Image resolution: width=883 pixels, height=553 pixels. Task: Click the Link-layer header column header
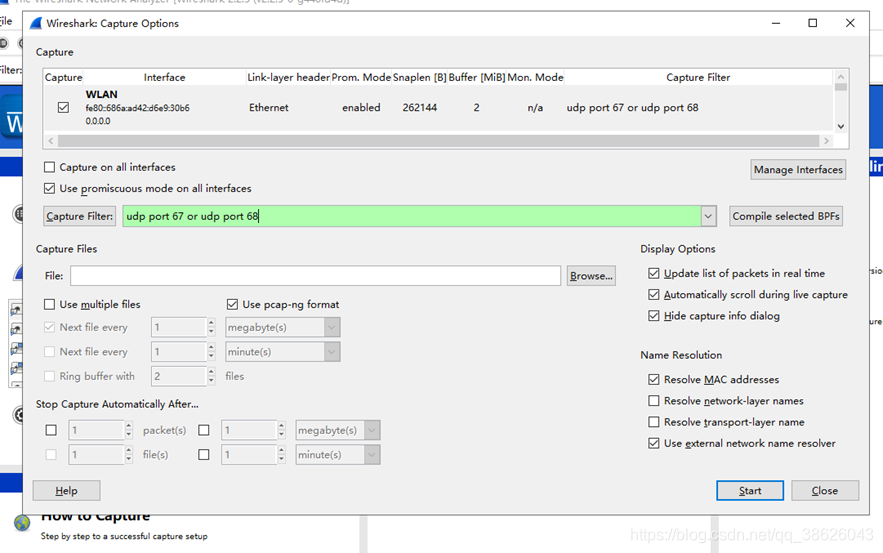pos(288,77)
